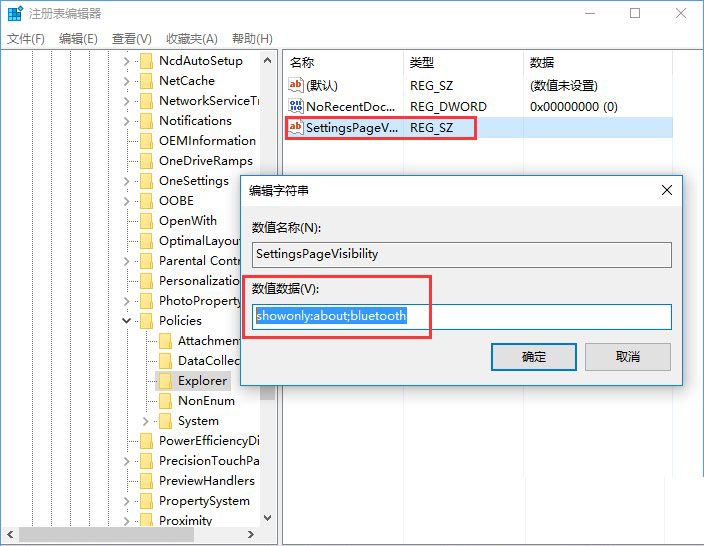Click the (默认) default value icon

[x=296, y=86]
